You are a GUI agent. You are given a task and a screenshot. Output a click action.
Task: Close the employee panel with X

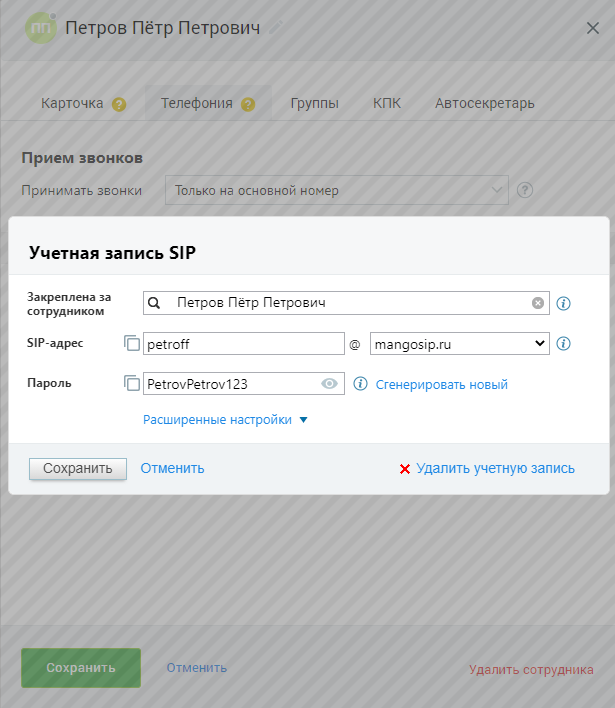592,28
